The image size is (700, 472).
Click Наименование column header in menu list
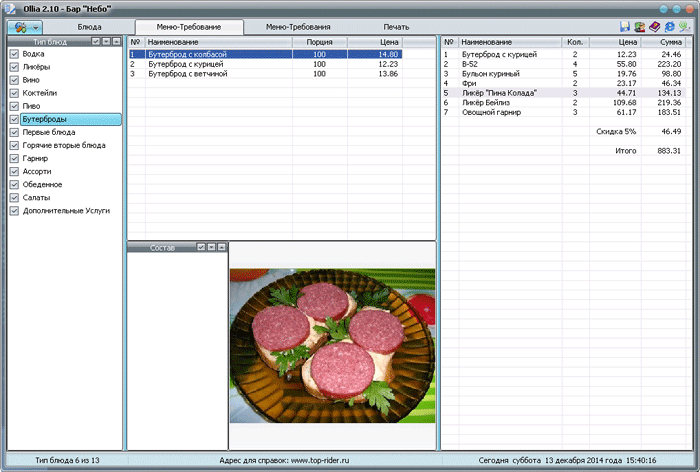(219, 42)
